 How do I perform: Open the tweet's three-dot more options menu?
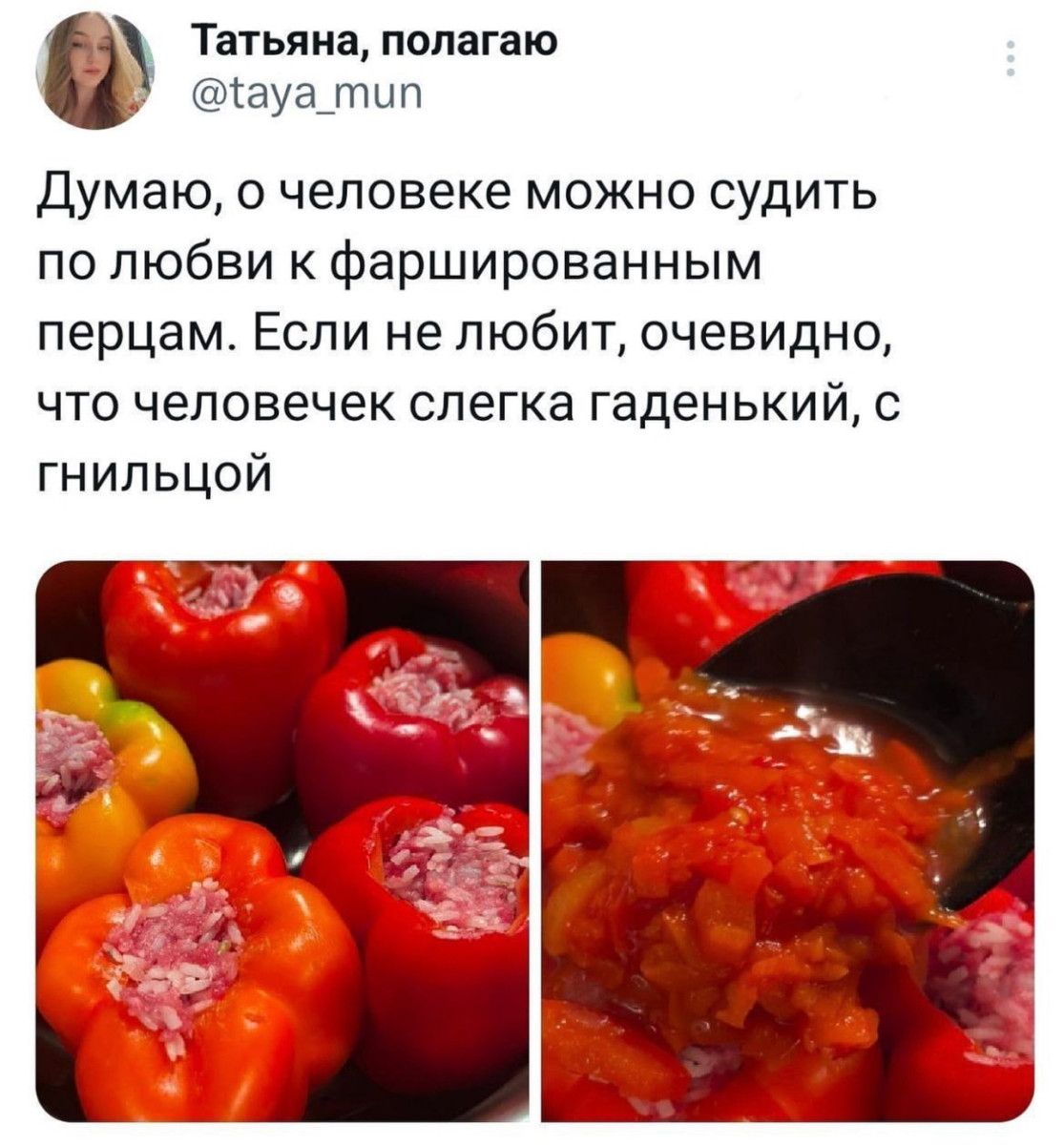pyautogui.click(x=1011, y=59)
